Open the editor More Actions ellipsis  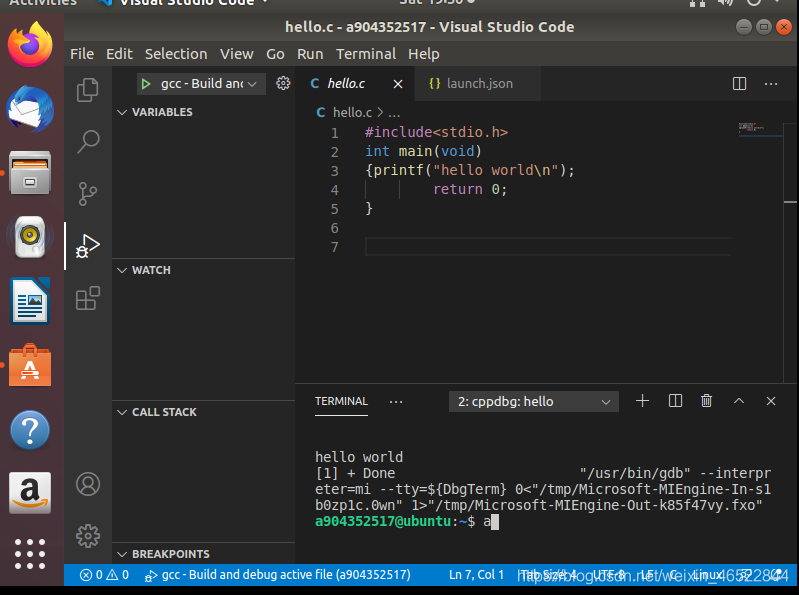771,84
